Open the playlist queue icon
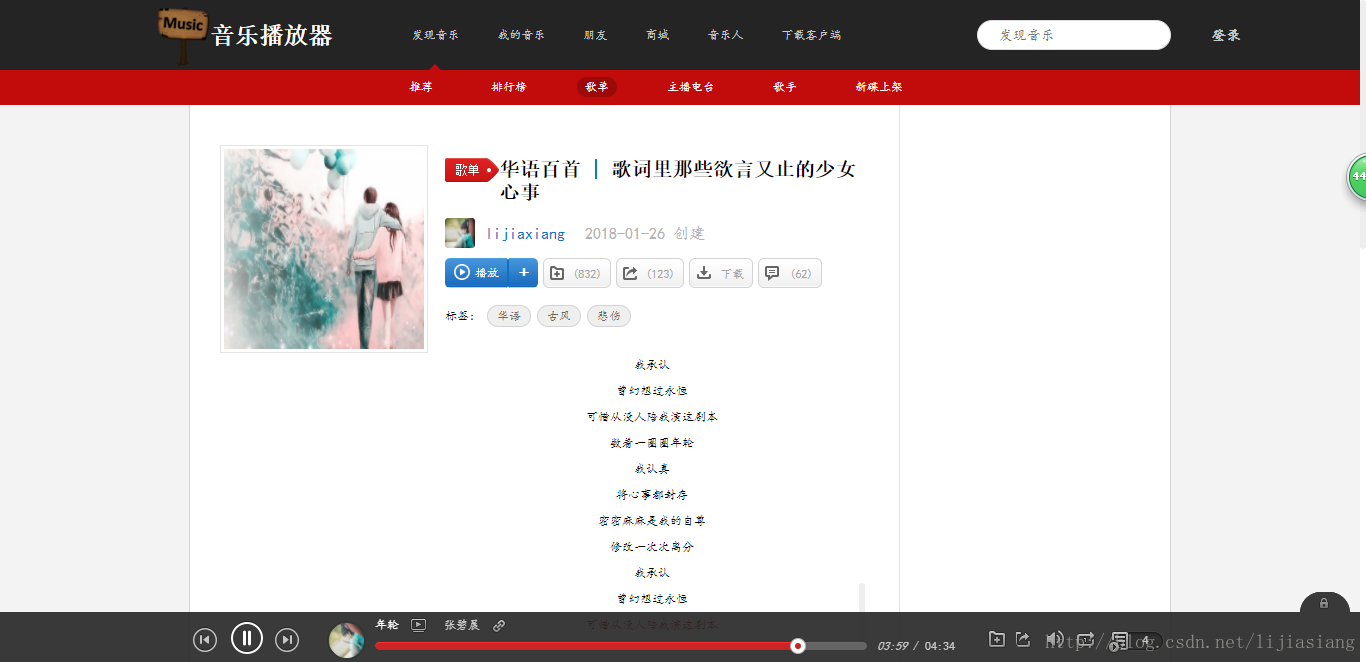 (1120, 639)
